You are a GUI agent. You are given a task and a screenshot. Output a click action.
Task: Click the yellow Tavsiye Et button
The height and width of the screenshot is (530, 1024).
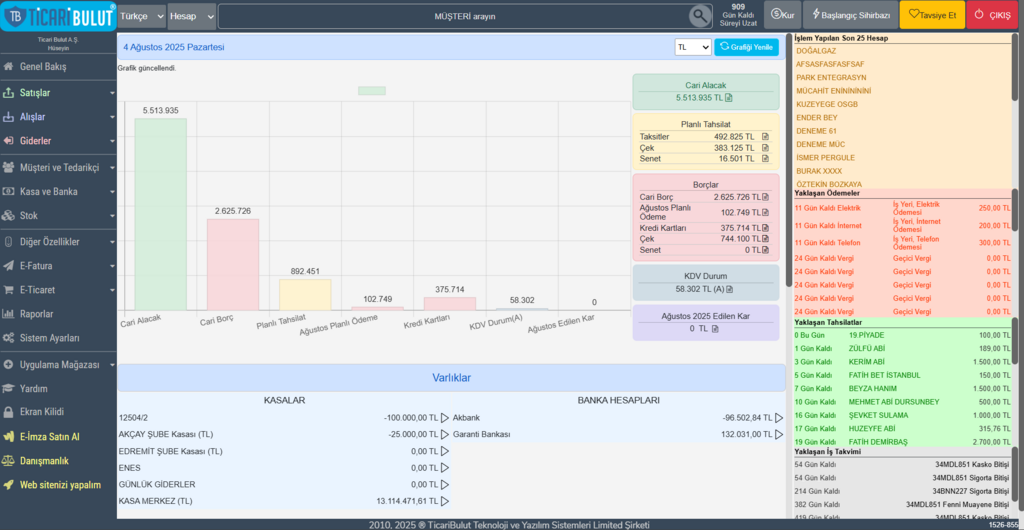(931, 16)
